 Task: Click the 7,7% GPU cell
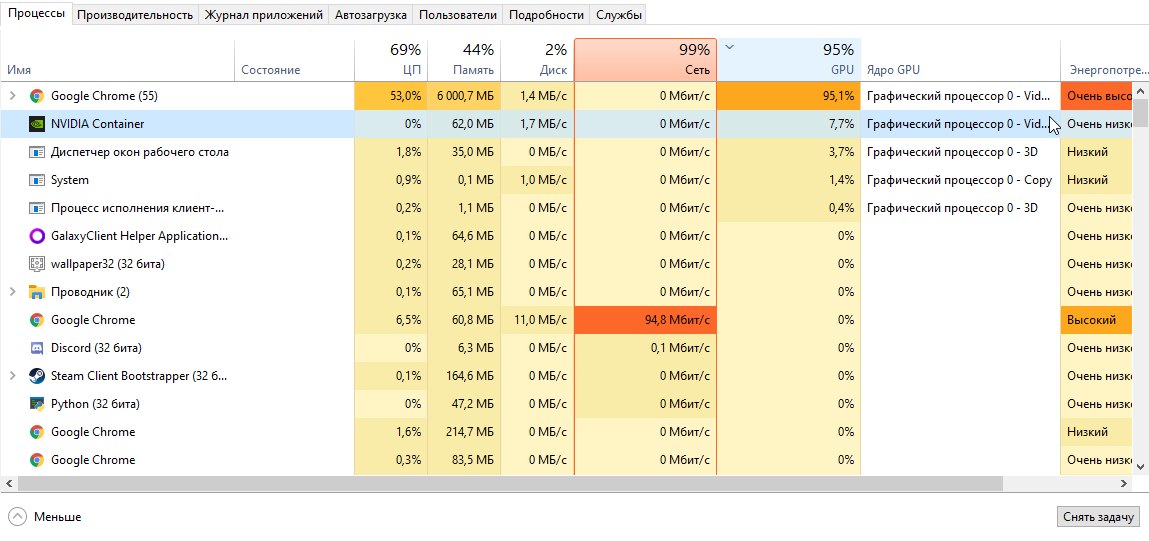[x=788, y=124]
